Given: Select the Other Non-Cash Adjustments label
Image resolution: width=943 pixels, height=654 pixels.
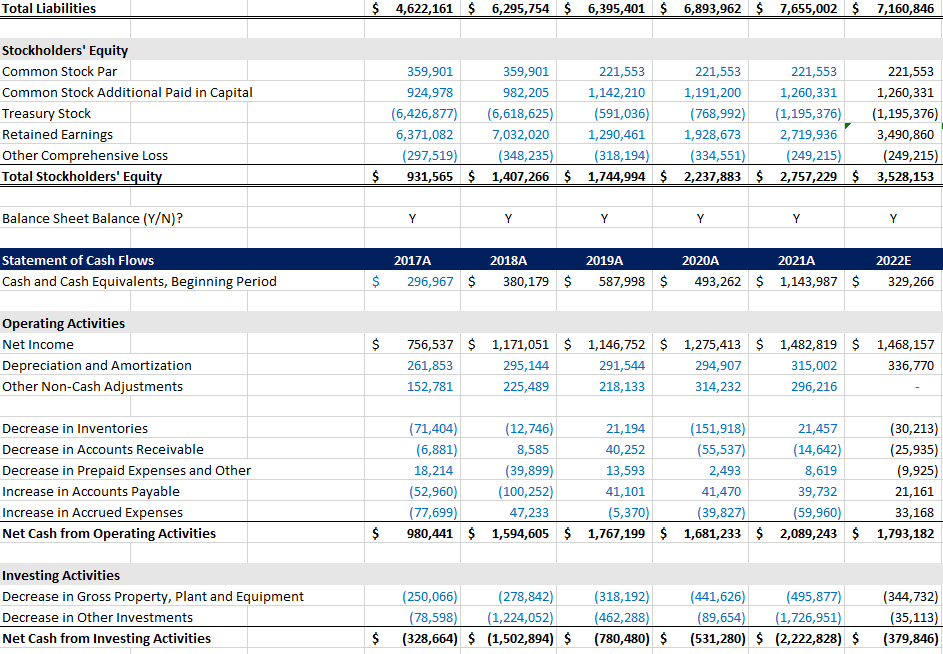Looking at the screenshot, I should pos(92,387).
